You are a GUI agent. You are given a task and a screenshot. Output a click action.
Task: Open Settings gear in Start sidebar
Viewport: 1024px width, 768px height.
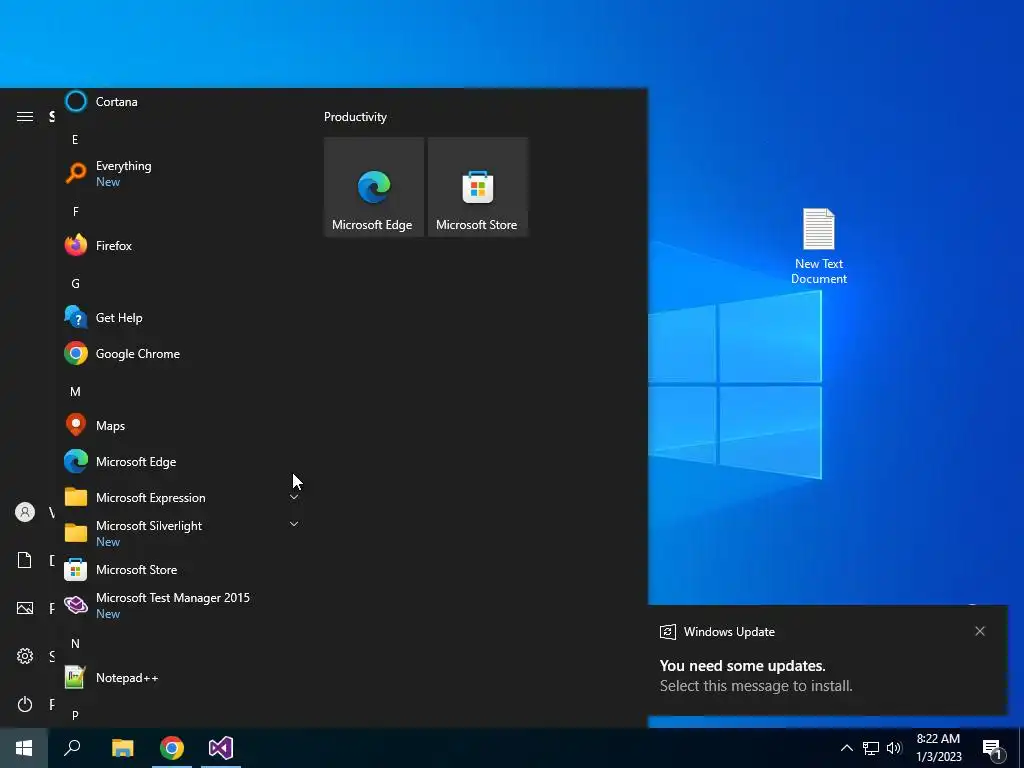(x=25, y=656)
